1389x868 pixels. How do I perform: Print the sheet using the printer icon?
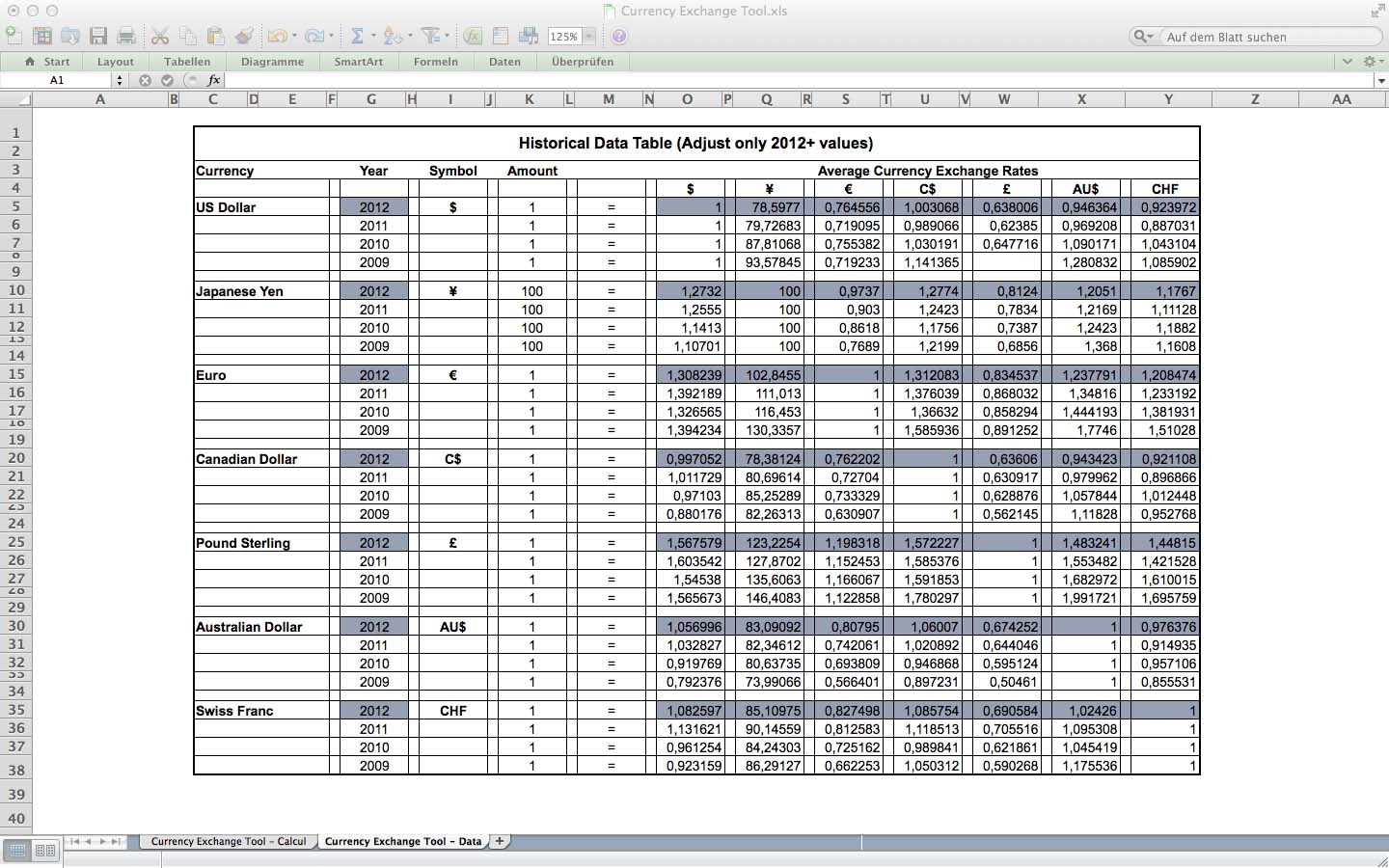[125, 36]
